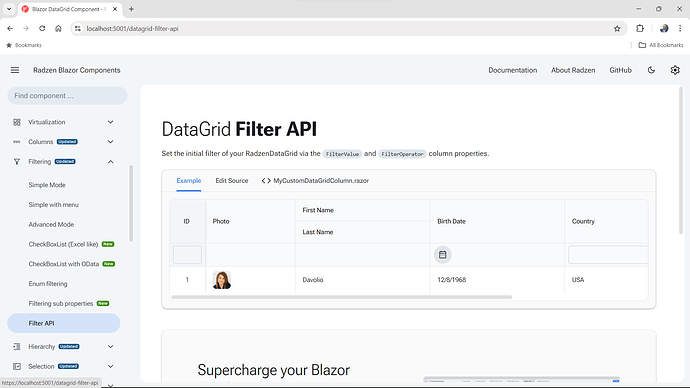Screen dimensions: 690x388
Task: Open the settings gear icon
Action: pos(675,70)
